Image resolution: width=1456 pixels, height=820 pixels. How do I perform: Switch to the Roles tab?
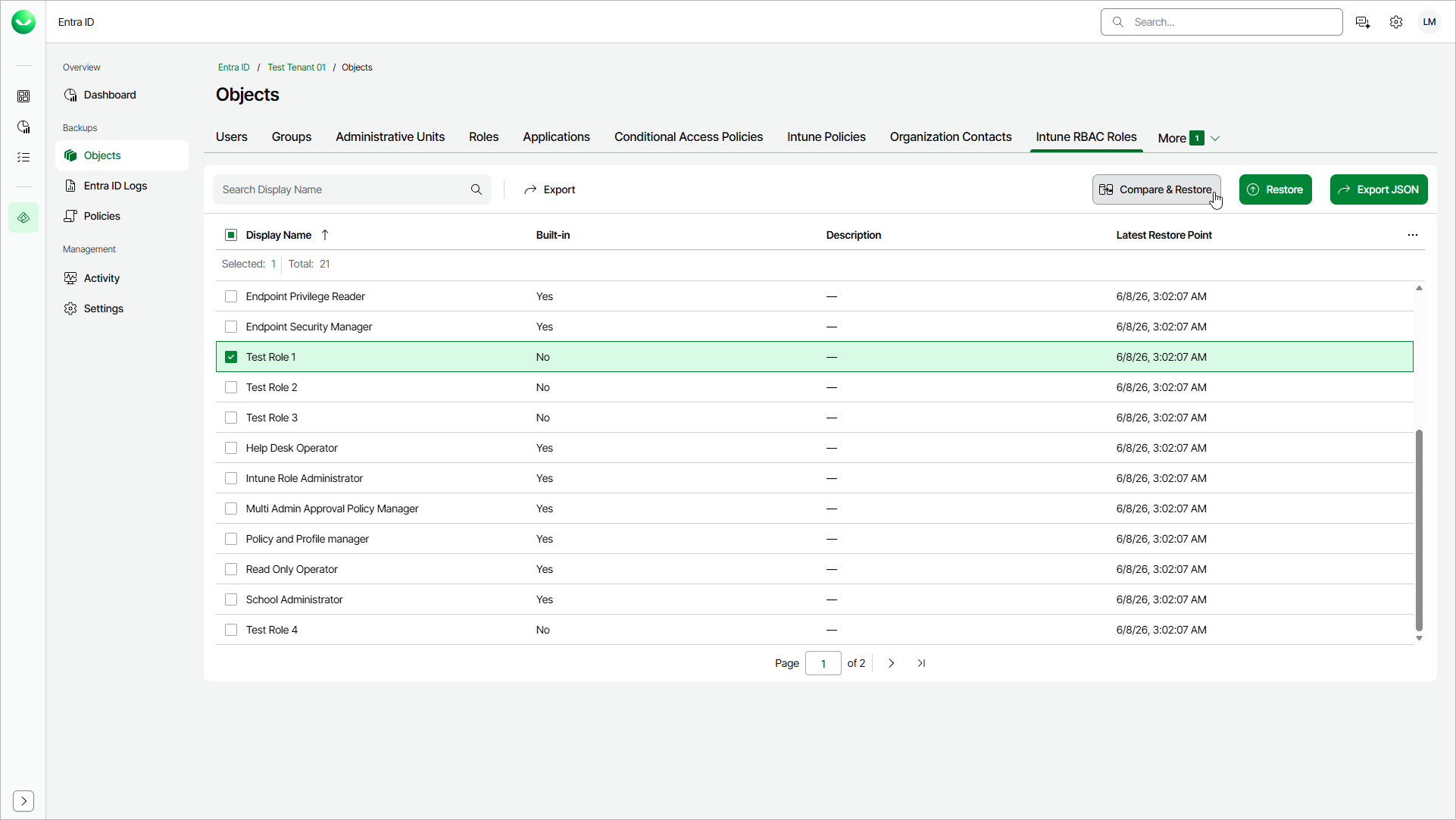point(483,137)
